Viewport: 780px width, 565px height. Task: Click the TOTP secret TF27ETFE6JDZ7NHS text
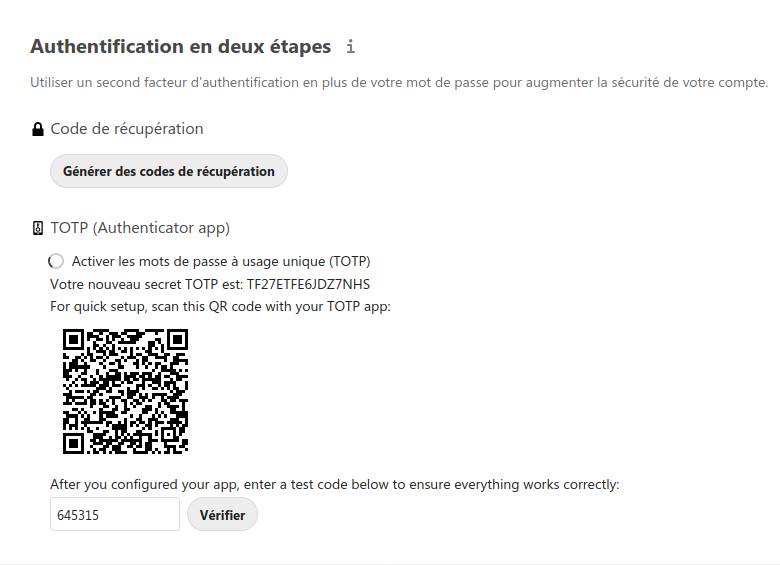(308, 284)
